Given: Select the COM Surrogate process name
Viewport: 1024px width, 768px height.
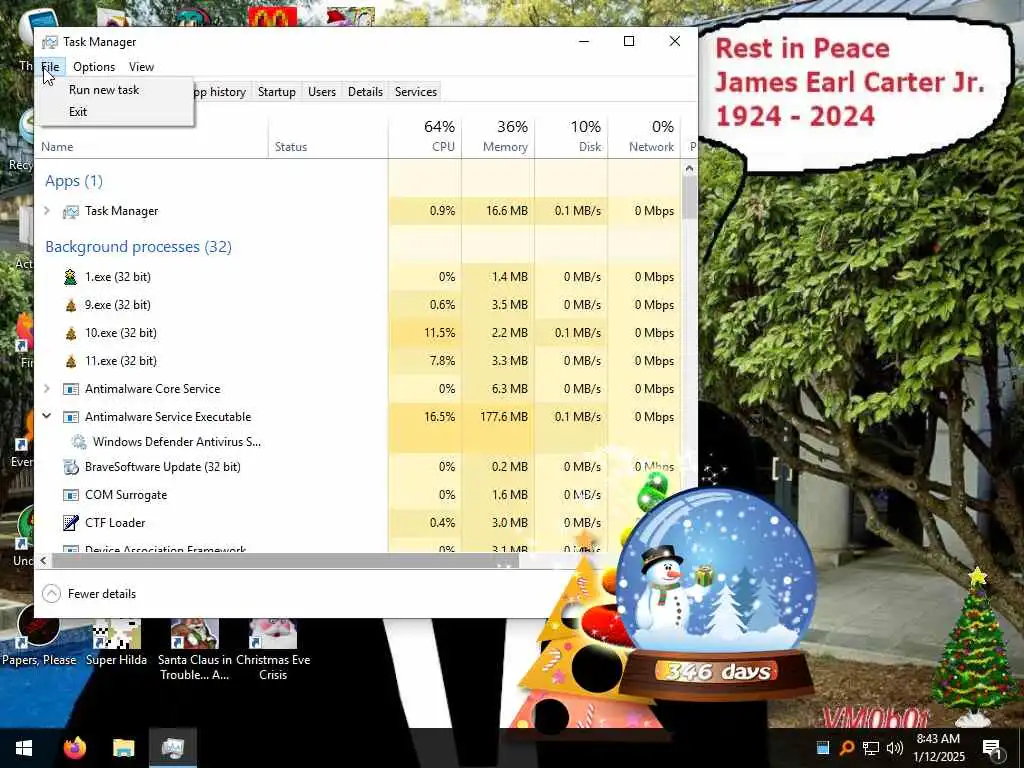Looking at the screenshot, I should tap(126, 495).
